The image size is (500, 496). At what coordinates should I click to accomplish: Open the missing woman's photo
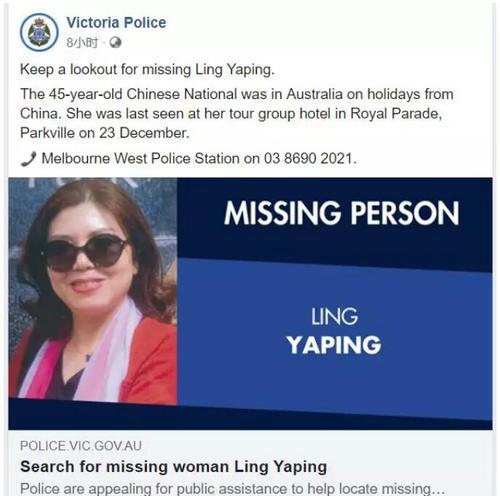(x=93, y=289)
